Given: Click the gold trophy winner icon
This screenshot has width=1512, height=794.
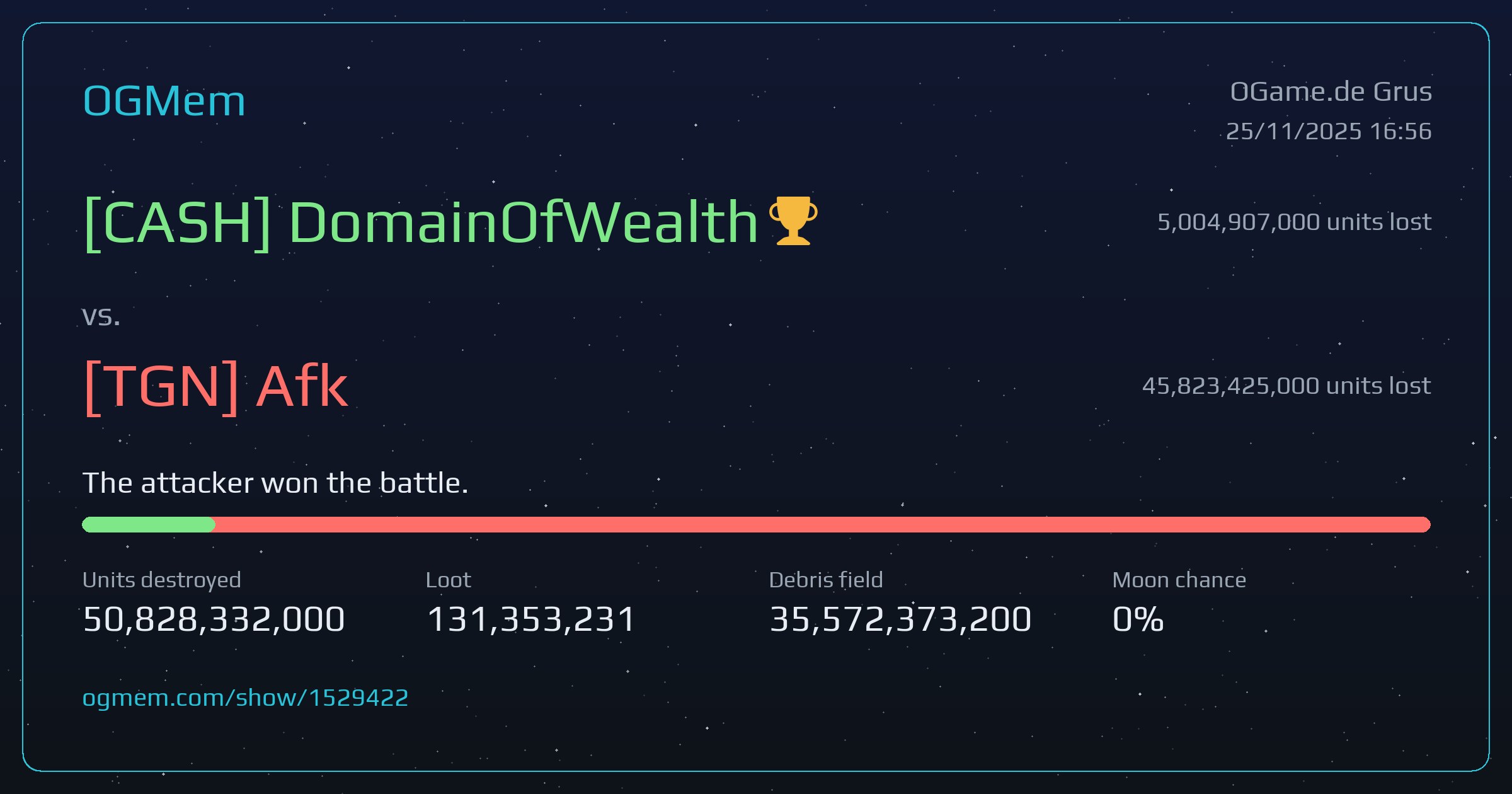Looking at the screenshot, I should tap(793, 221).
